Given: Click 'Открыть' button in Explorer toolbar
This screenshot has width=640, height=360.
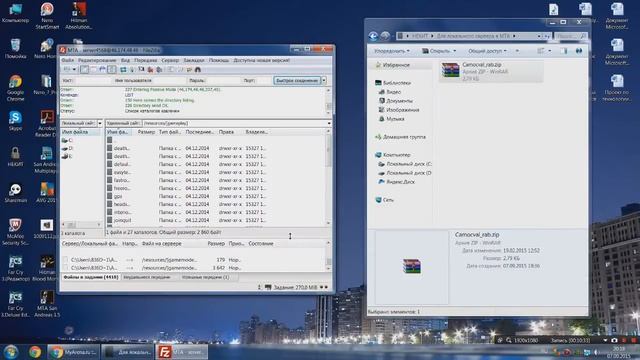Looking at the screenshot, I should (x=437, y=51).
